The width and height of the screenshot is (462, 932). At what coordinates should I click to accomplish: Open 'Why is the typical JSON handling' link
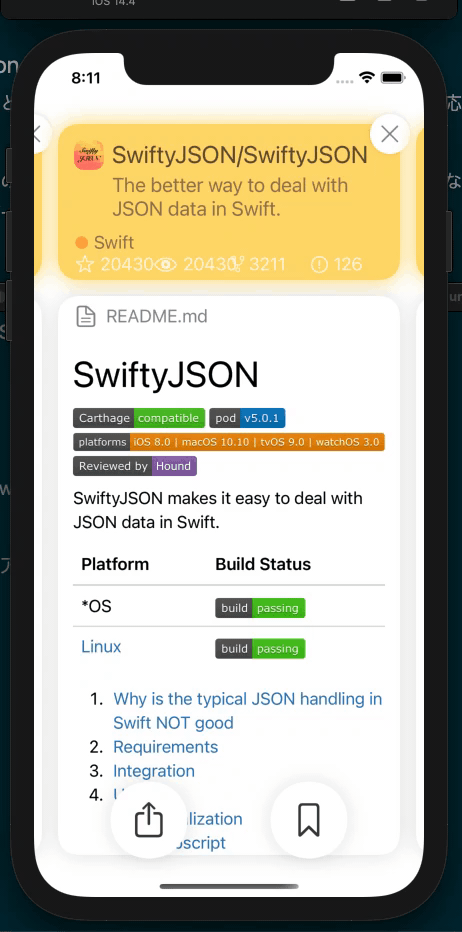(x=248, y=711)
